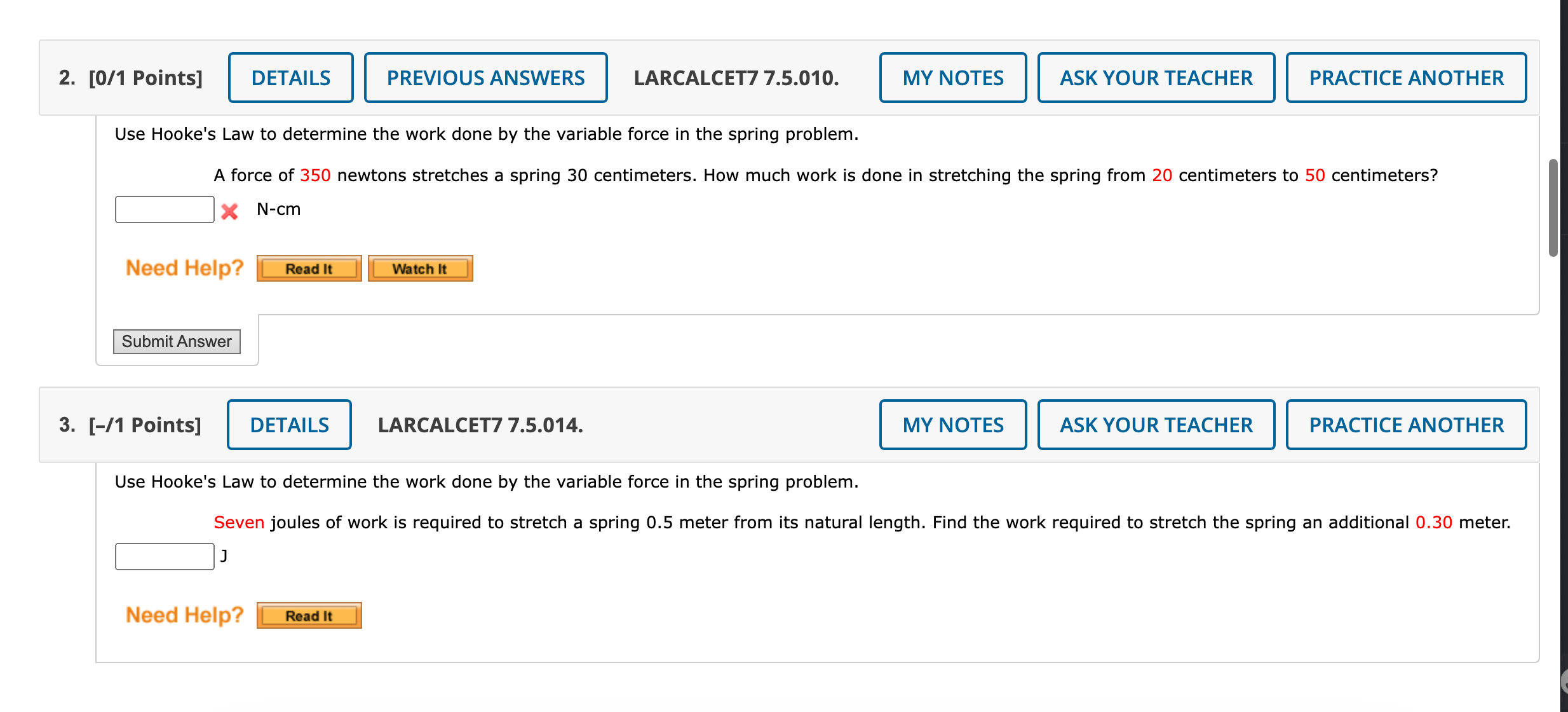The image size is (1568, 712).
Task: Click ASK YOUR TEACHER for question 2
Action: pyautogui.click(x=1156, y=77)
